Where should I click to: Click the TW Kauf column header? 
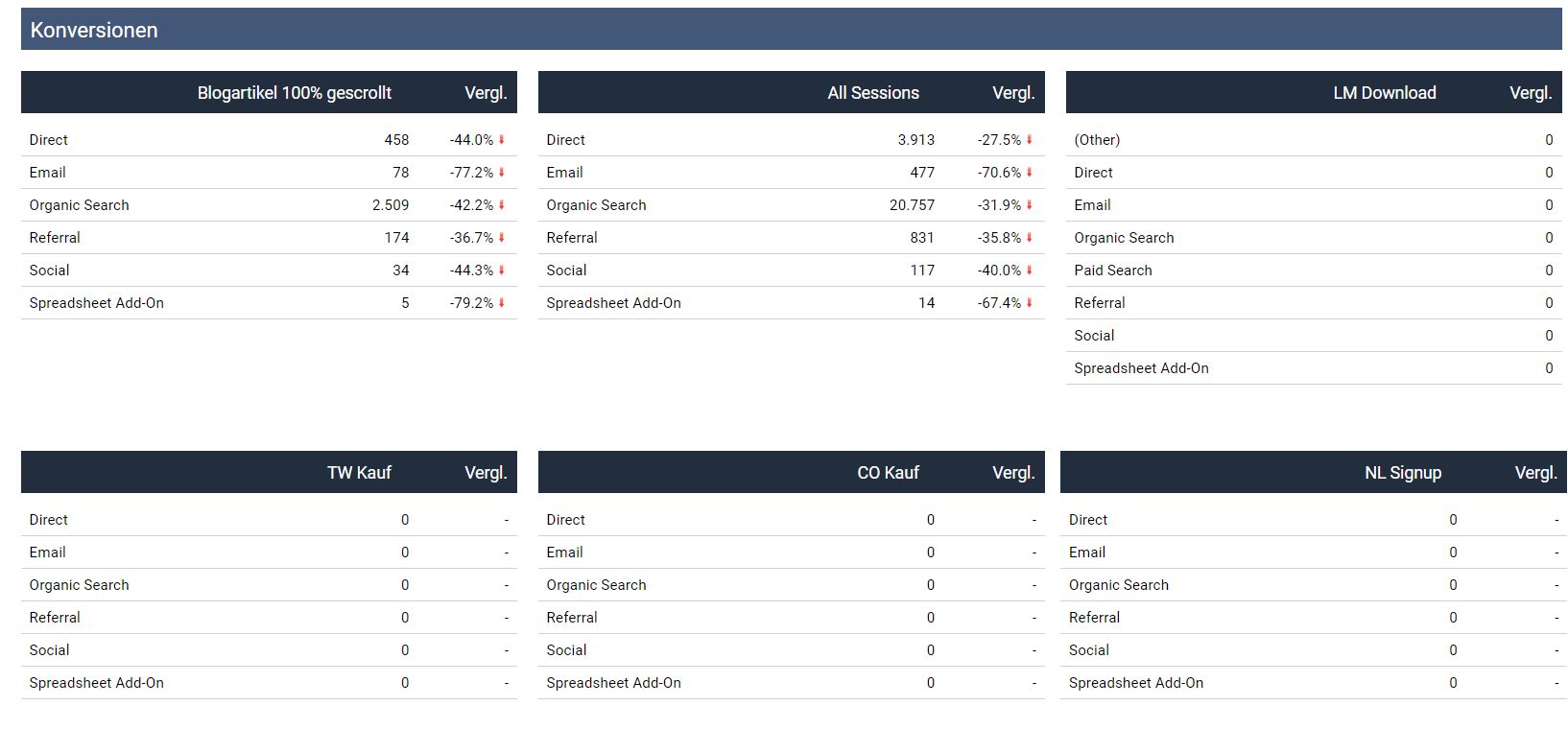pos(359,473)
